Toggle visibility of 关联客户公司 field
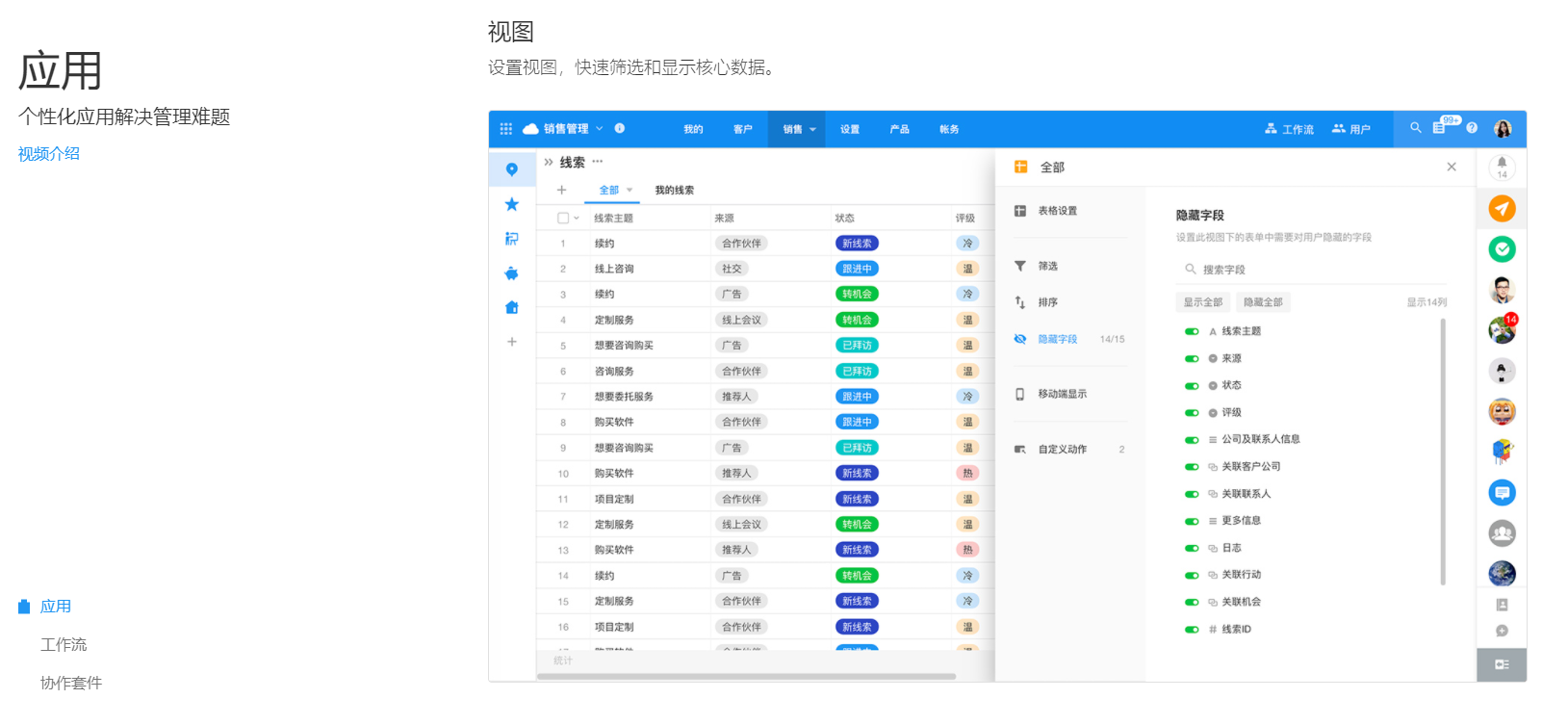Viewport: 1568px width, 725px height. point(1192,467)
